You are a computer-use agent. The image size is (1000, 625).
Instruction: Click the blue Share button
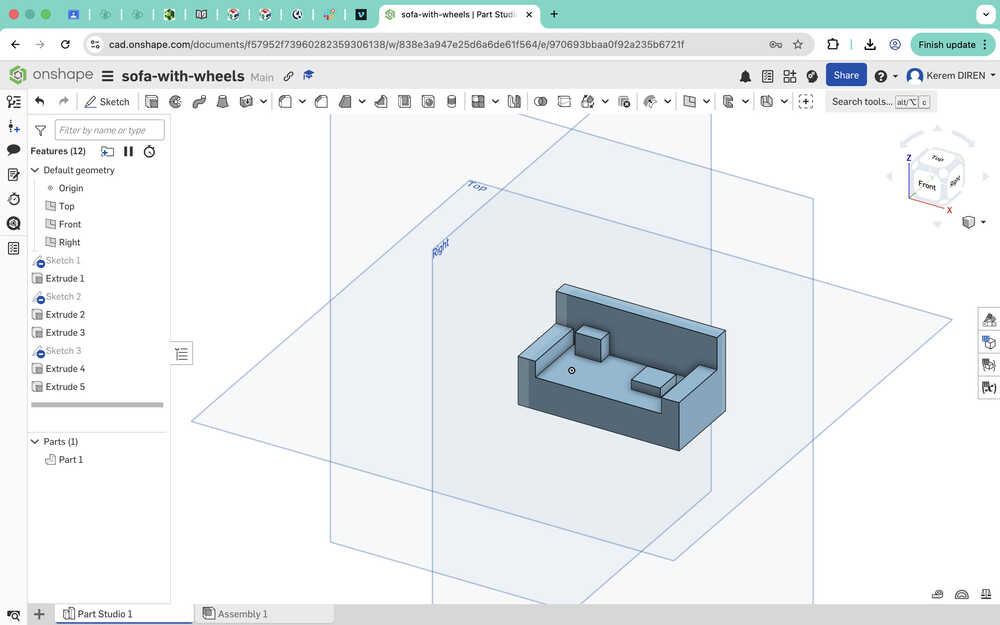846,75
